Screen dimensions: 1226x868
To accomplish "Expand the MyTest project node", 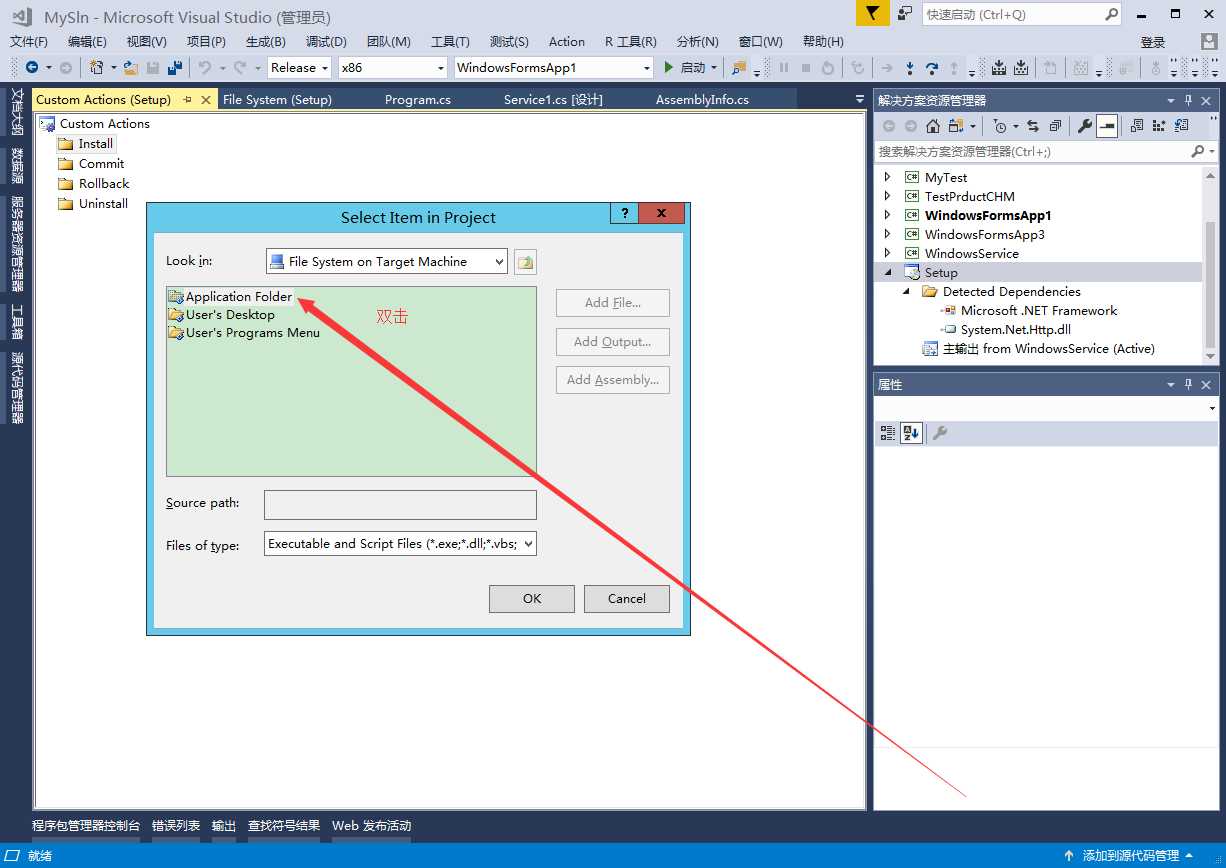I will click(887, 177).
